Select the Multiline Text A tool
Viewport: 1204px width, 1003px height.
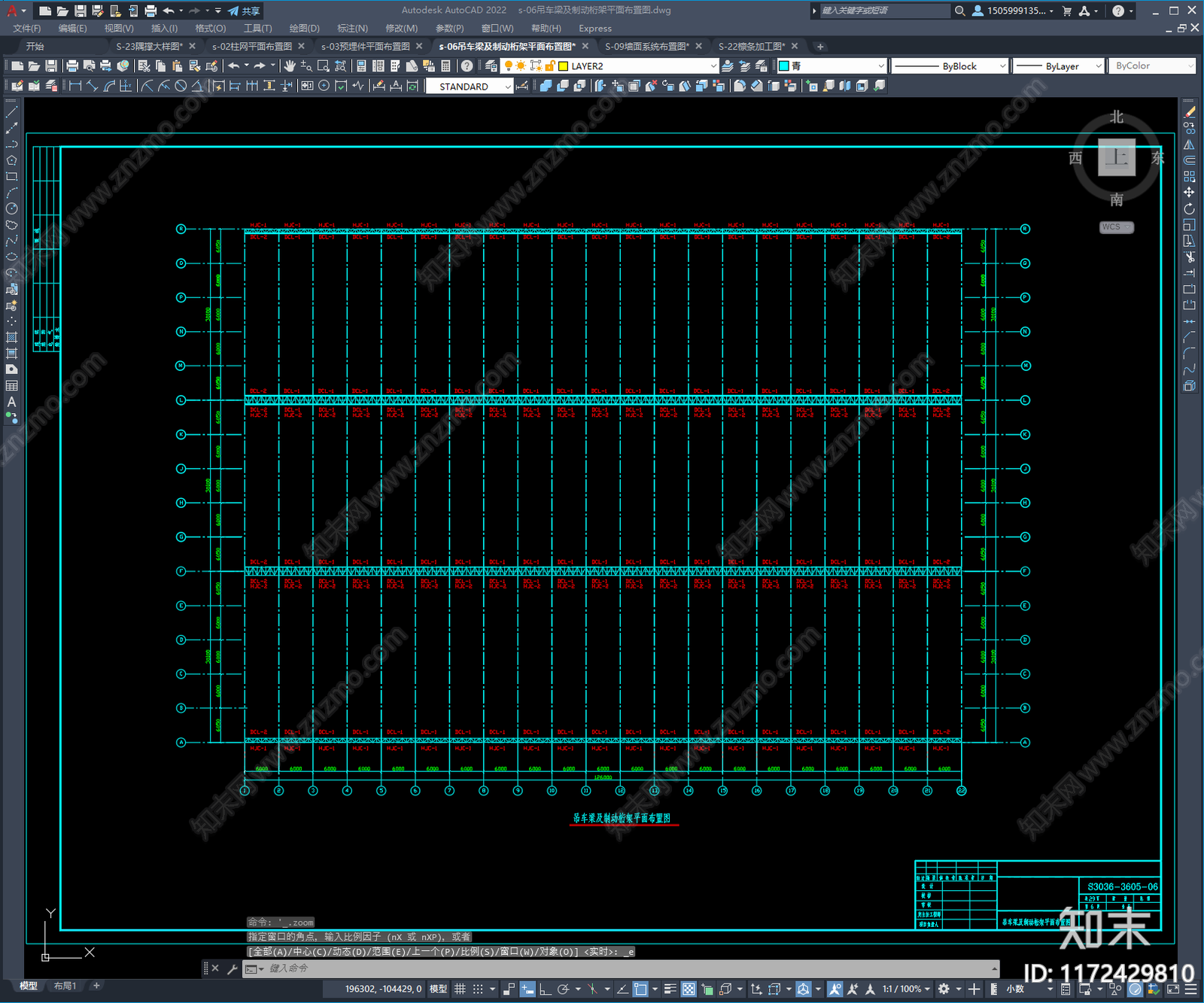coord(11,402)
